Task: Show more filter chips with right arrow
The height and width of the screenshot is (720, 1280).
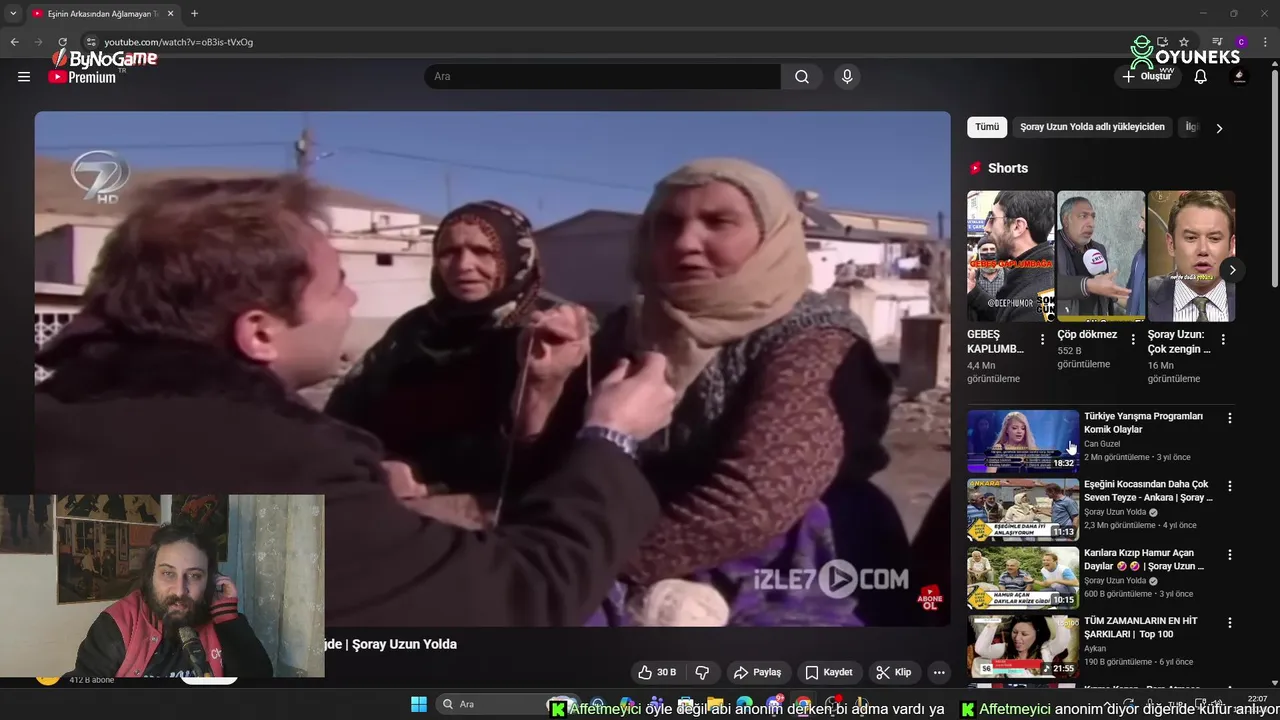Action: click(x=1219, y=128)
